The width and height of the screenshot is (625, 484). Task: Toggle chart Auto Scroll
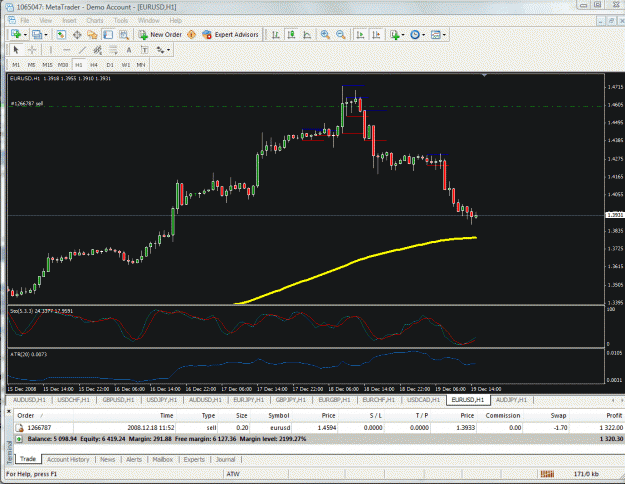360,35
